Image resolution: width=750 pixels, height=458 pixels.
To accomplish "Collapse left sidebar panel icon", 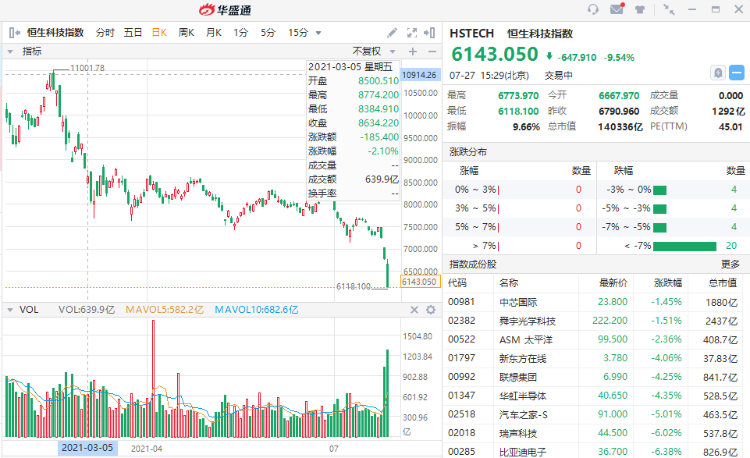I will (x=14, y=33).
